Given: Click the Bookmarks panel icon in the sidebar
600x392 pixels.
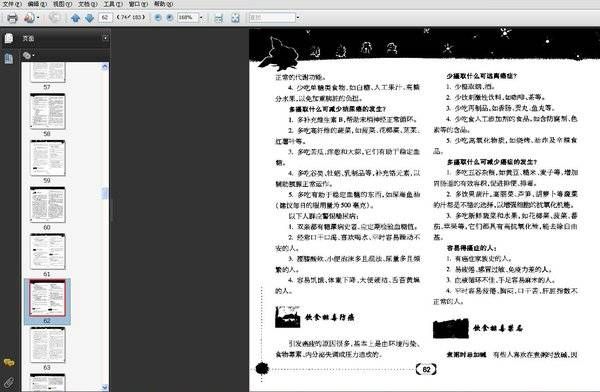Looking at the screenshot, I should coord(9,58).
